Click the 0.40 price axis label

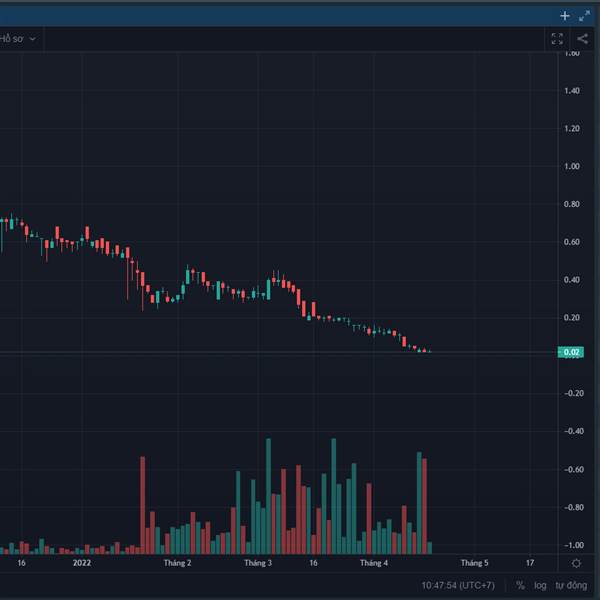coord(572,280)
